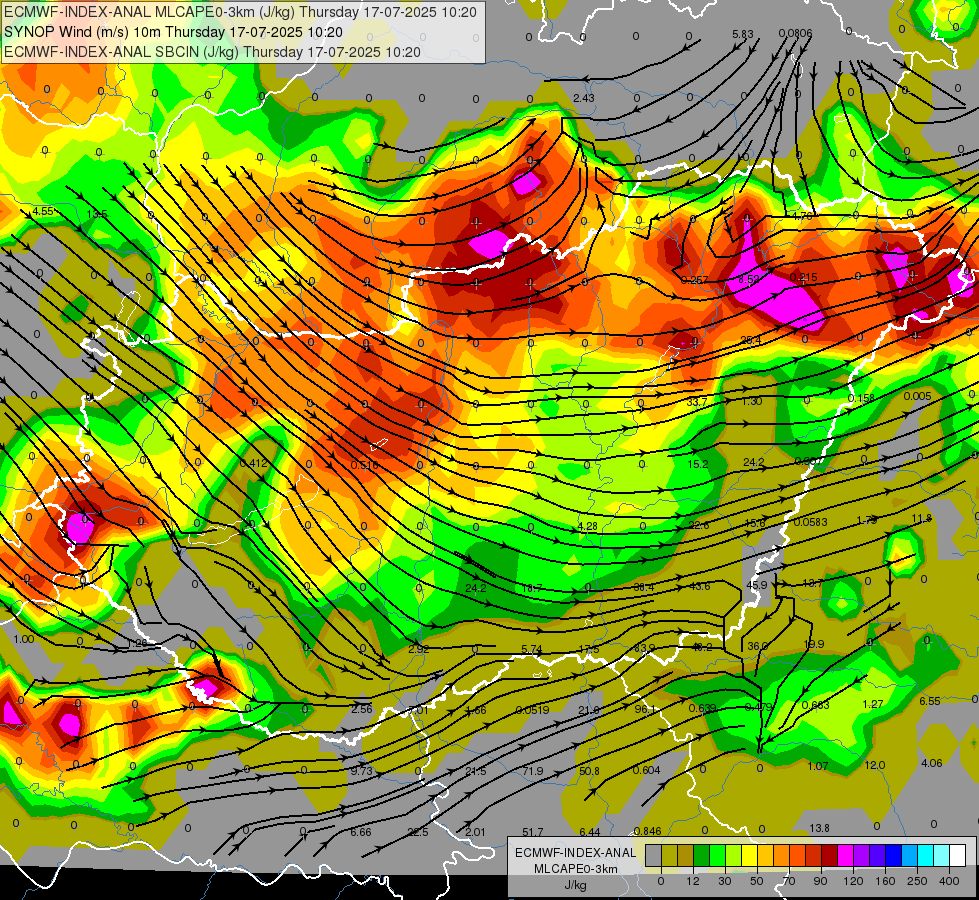Click the map value '2.92'
The image size is (979, 900).
pyautogui.click(x=418, y=650)
